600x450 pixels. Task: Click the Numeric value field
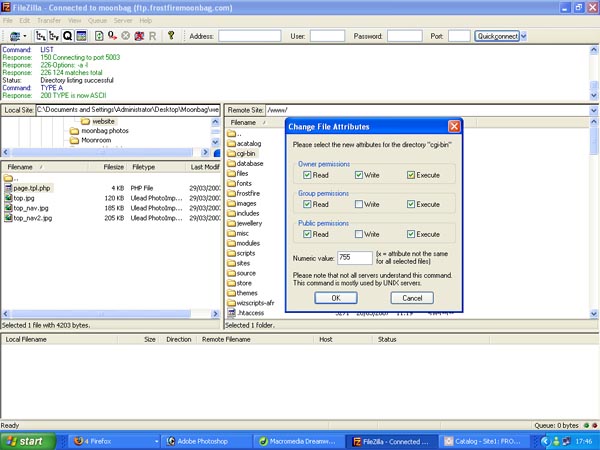tap(354, 258)
